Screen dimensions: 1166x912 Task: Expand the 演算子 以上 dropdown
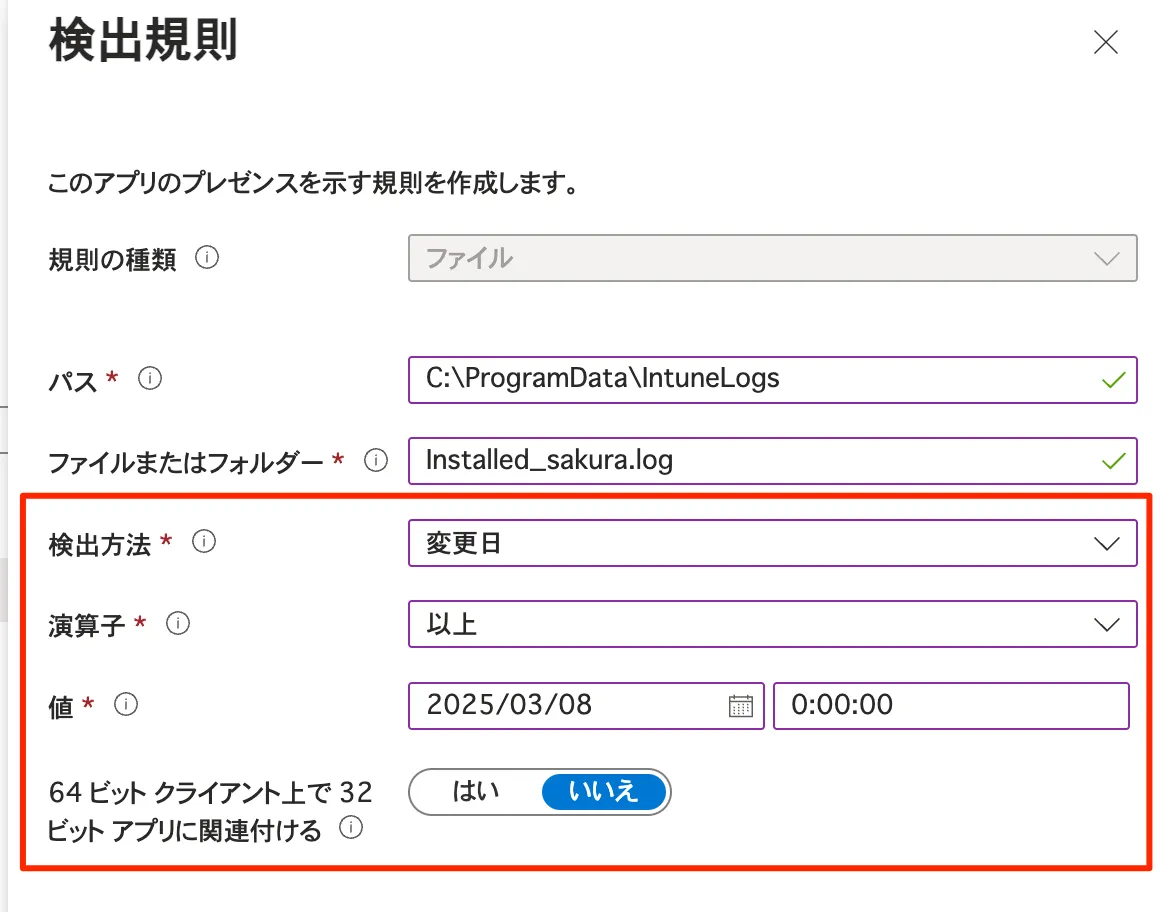click(772, 625)
